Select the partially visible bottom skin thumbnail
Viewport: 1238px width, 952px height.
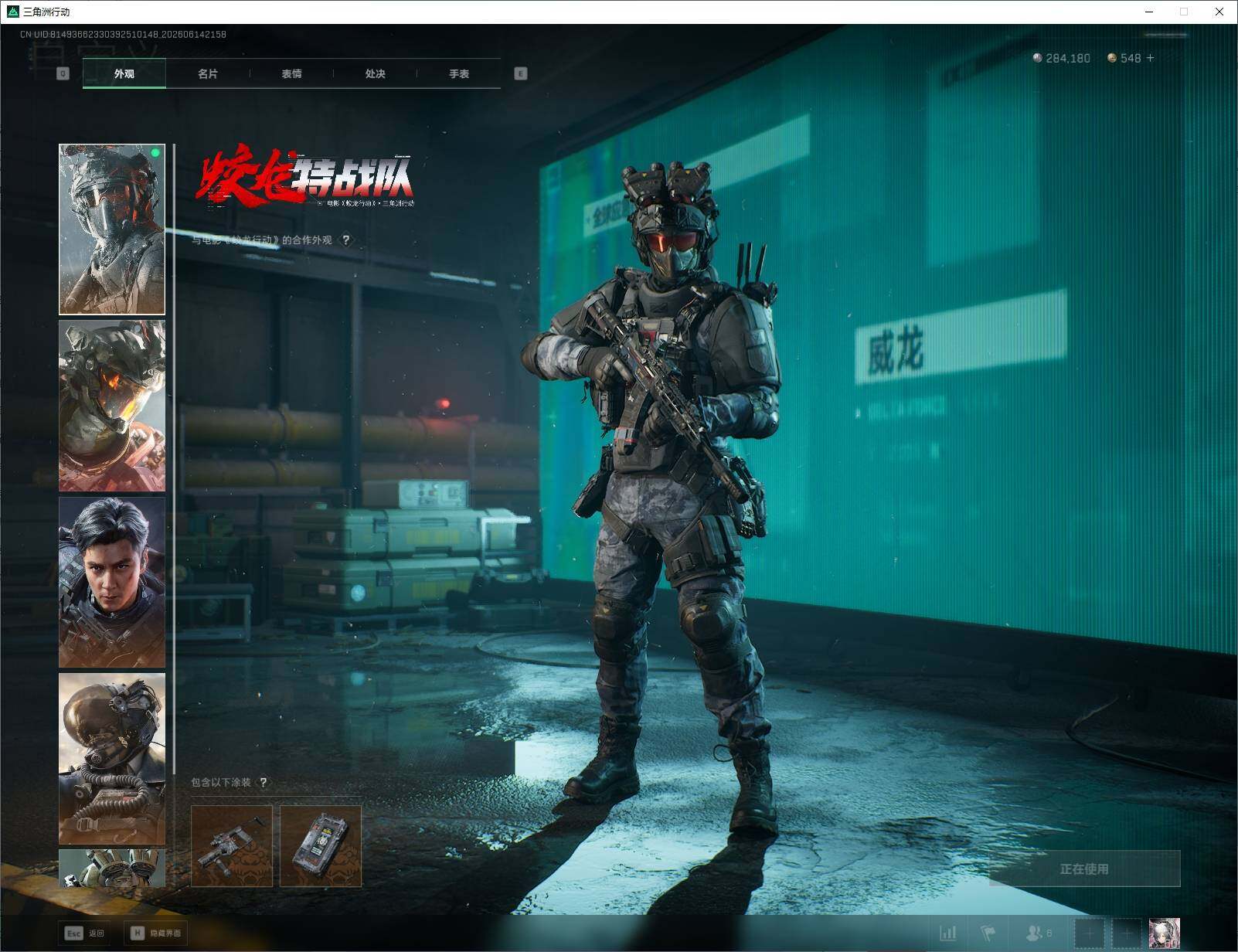click(x=112, y=868)
